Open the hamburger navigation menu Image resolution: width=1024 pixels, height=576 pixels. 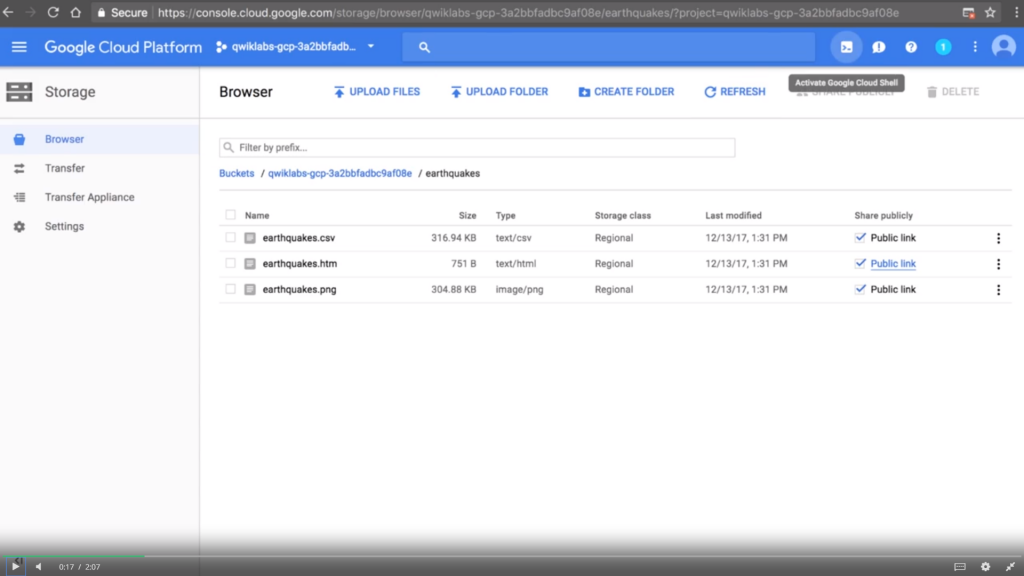19,47
